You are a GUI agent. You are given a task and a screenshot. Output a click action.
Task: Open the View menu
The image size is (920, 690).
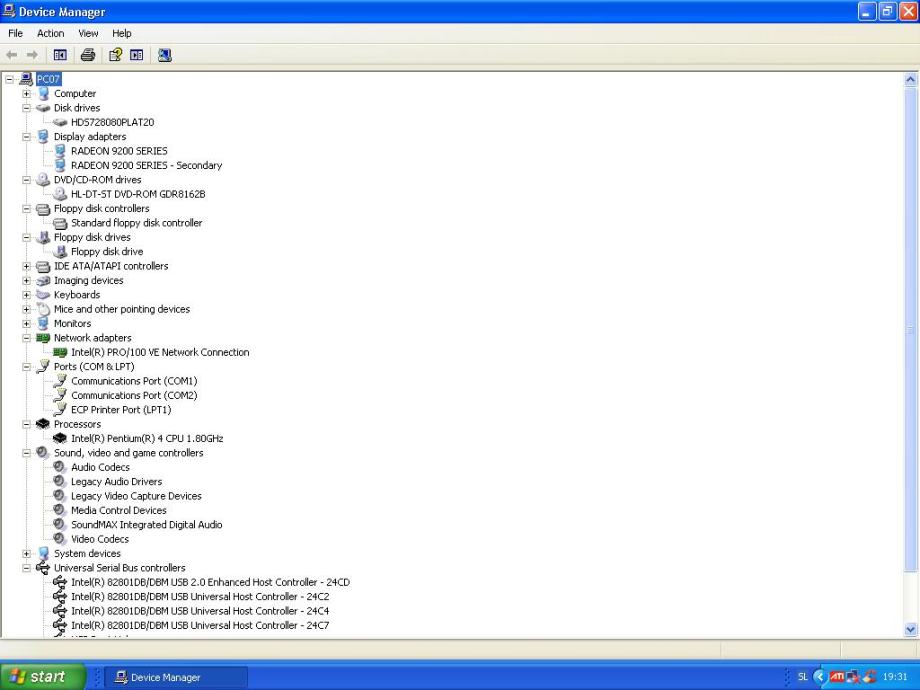pyautogui.click(x=89, y=33)
